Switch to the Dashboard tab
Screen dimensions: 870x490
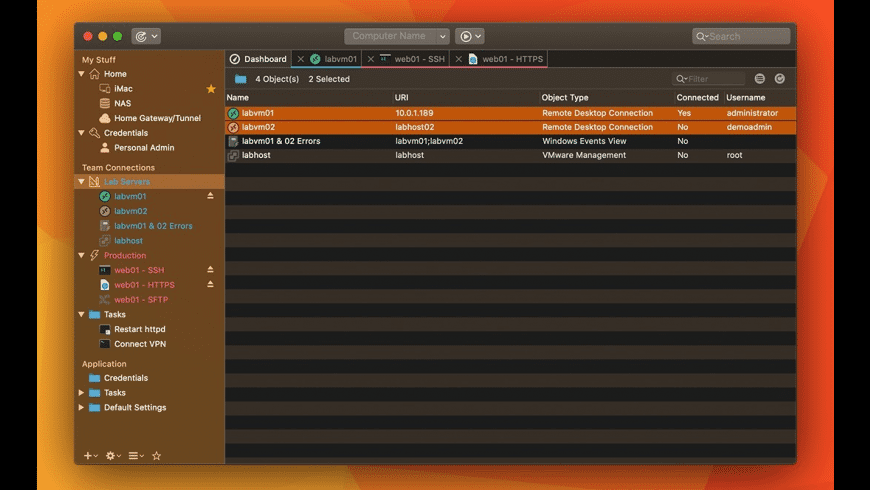pos(259,59)
